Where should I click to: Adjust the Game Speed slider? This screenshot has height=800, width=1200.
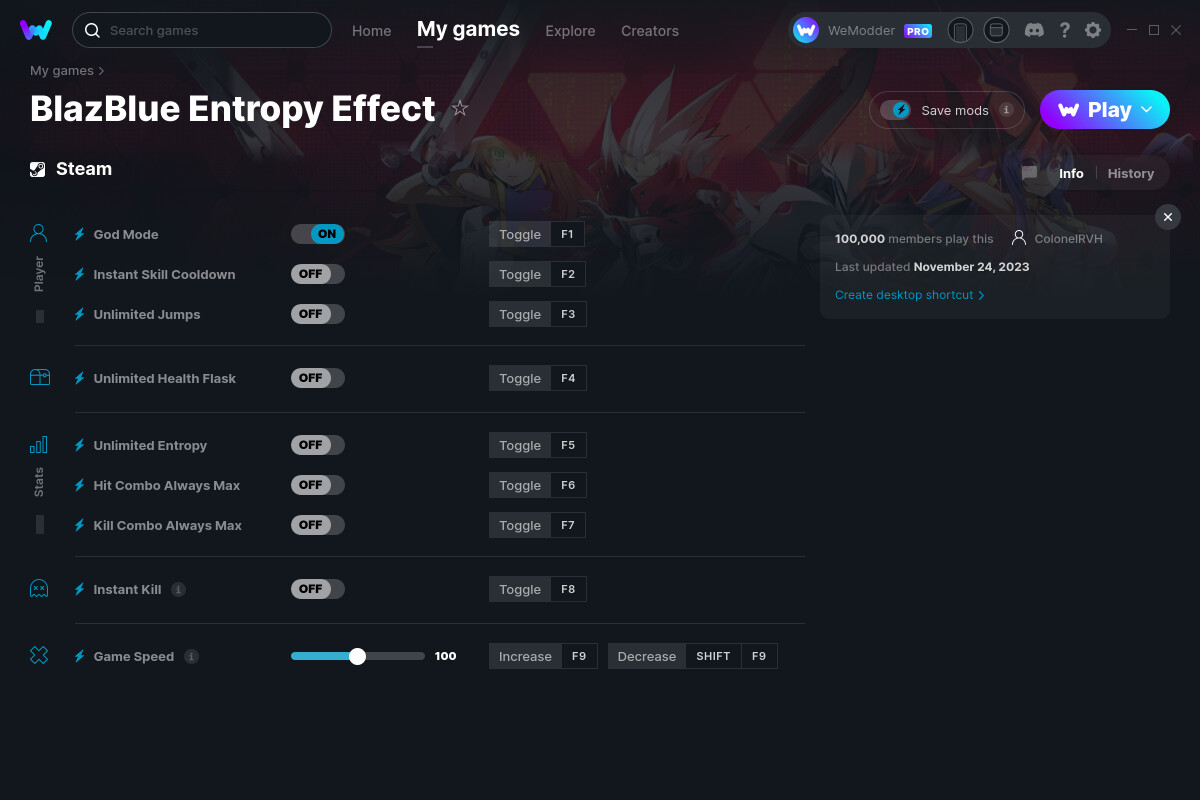tap(358, 656)
